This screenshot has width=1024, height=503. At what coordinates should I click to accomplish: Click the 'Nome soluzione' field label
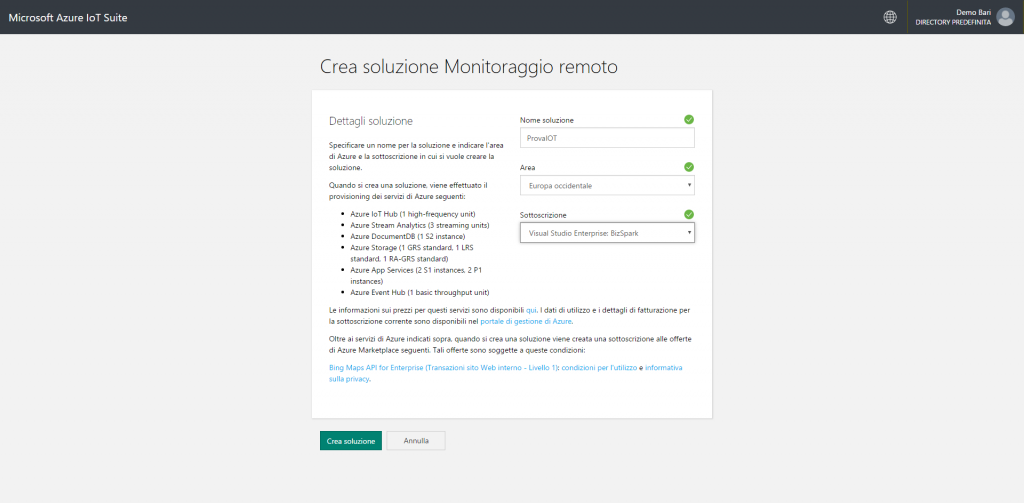click(547, 120)
